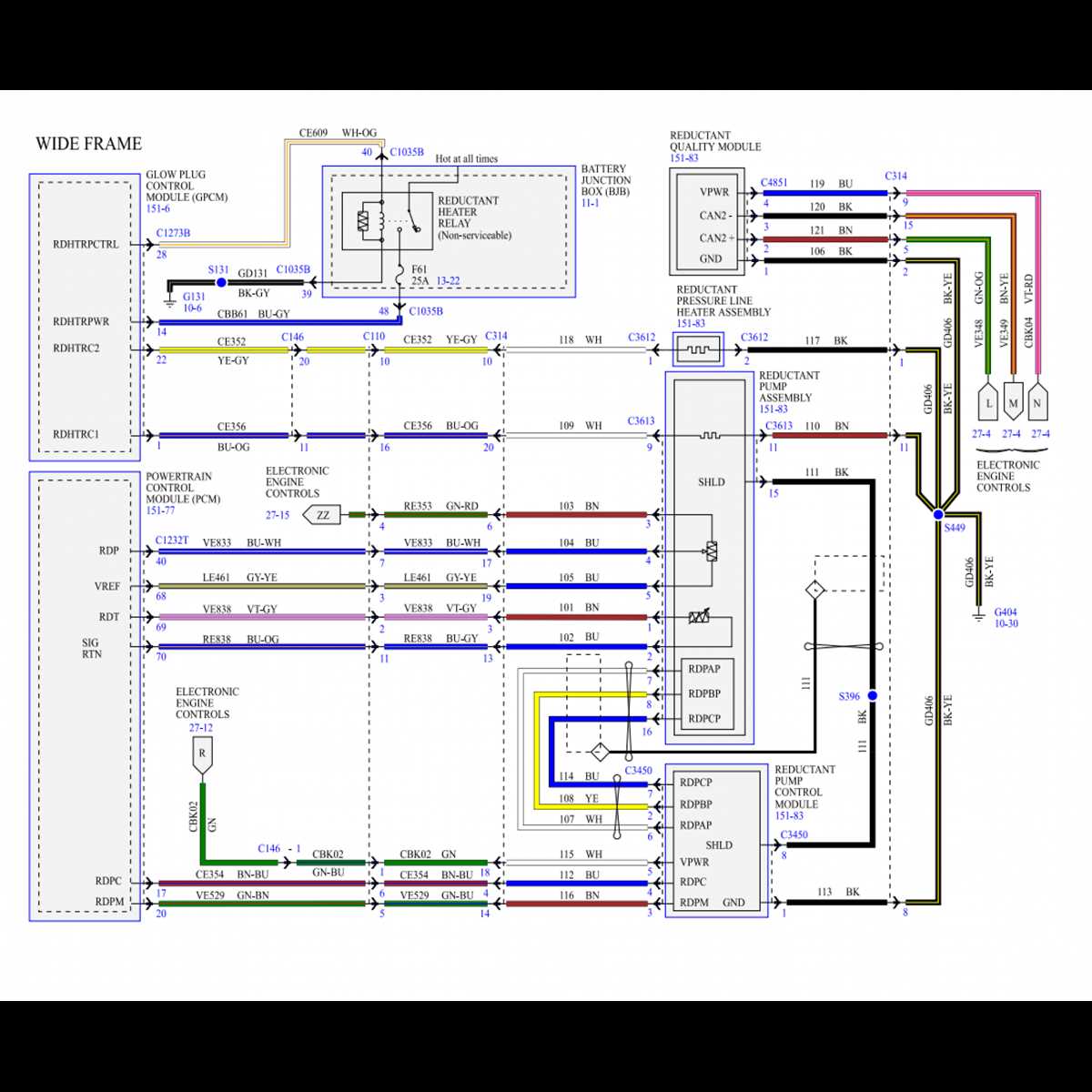1092x1092 pixels.
Task: Click the CBB61 BU-GY wire label
Action: click(254, 314)
